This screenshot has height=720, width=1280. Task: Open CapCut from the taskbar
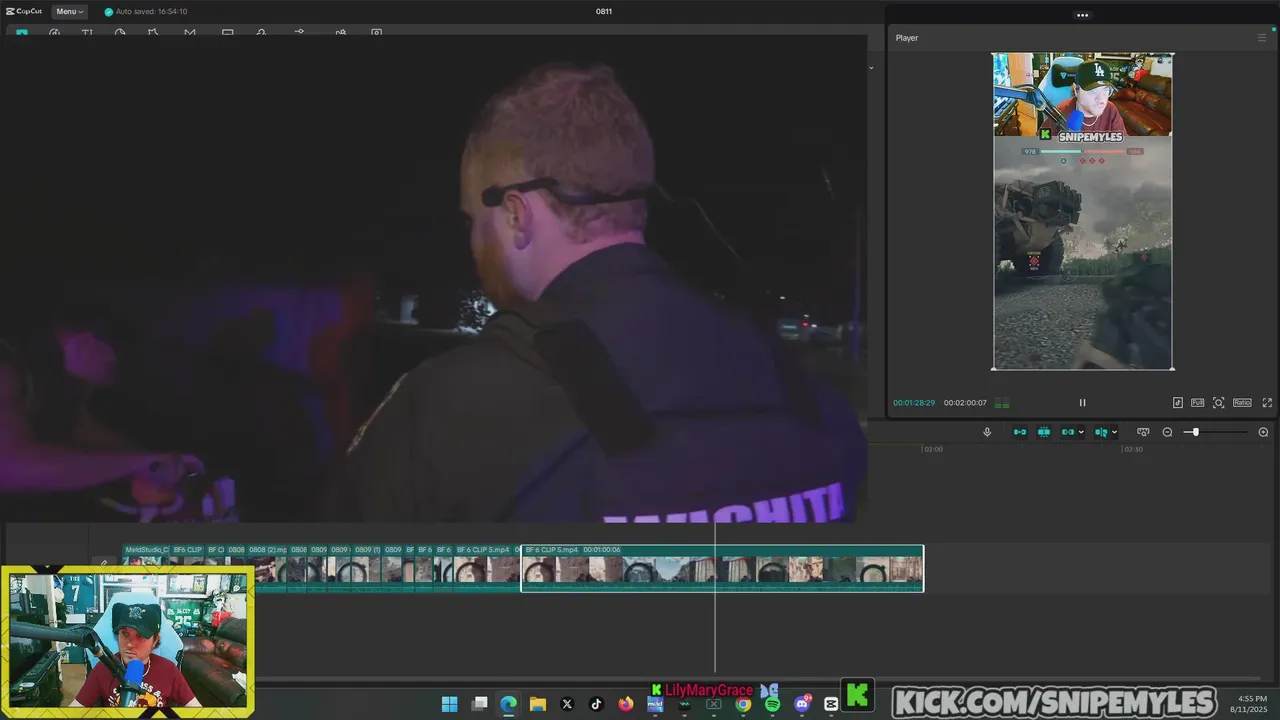coord(831,704)
